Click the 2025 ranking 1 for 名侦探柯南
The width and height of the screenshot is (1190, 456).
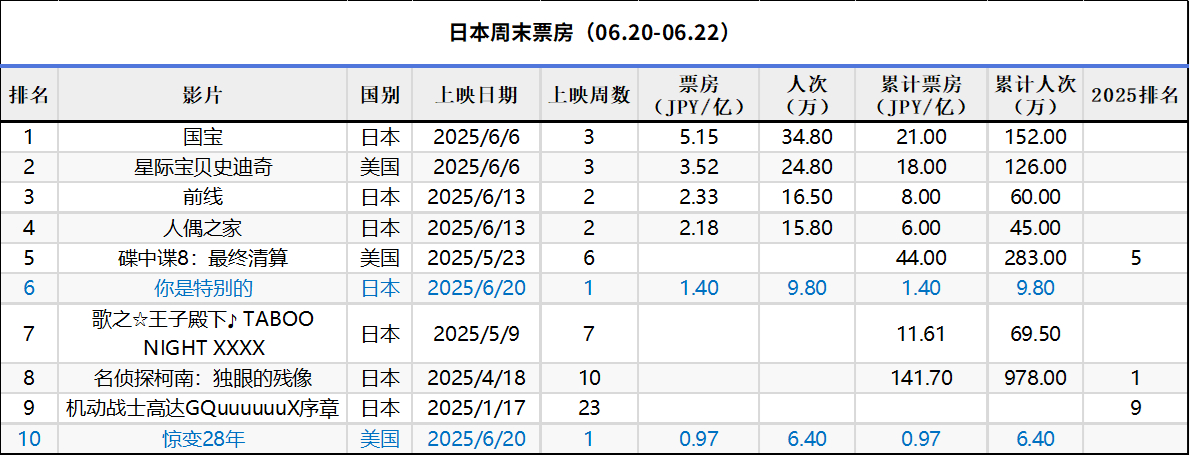[x=1135, y=378]
